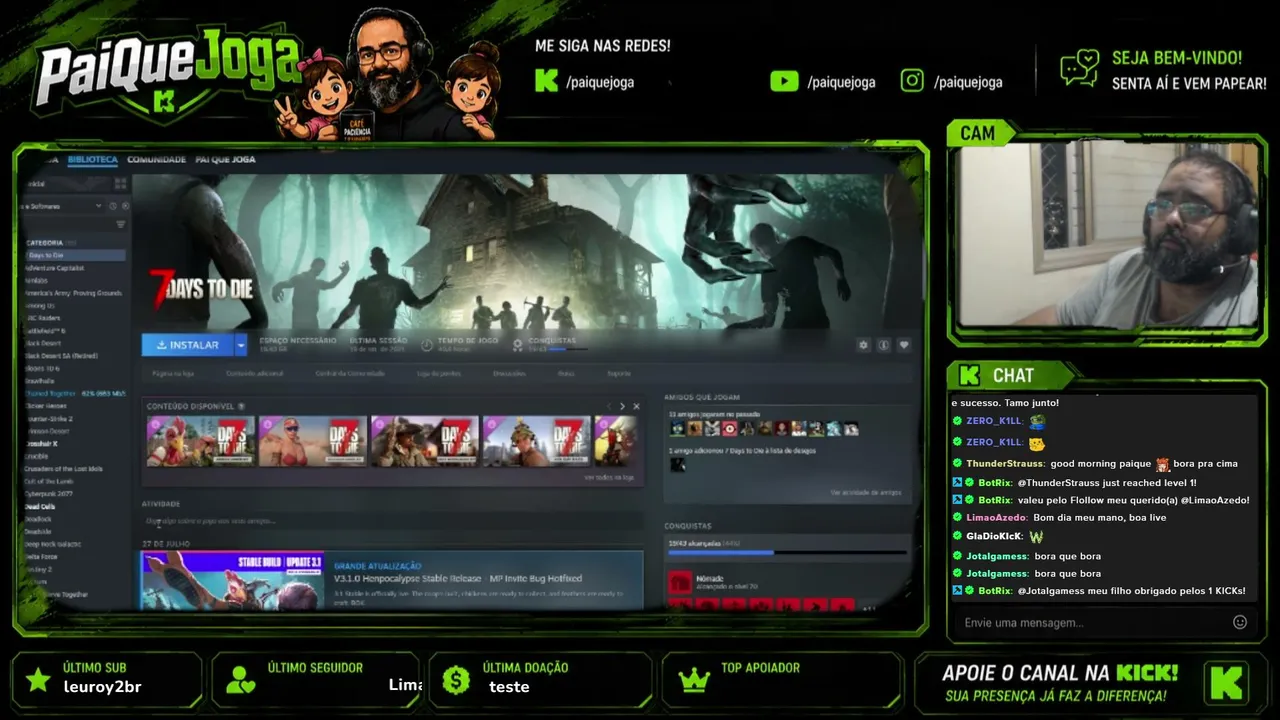Viewport: 1280px width, 720px height.
Task: Click the YouTube icon in header
Action: click(784, 81)
